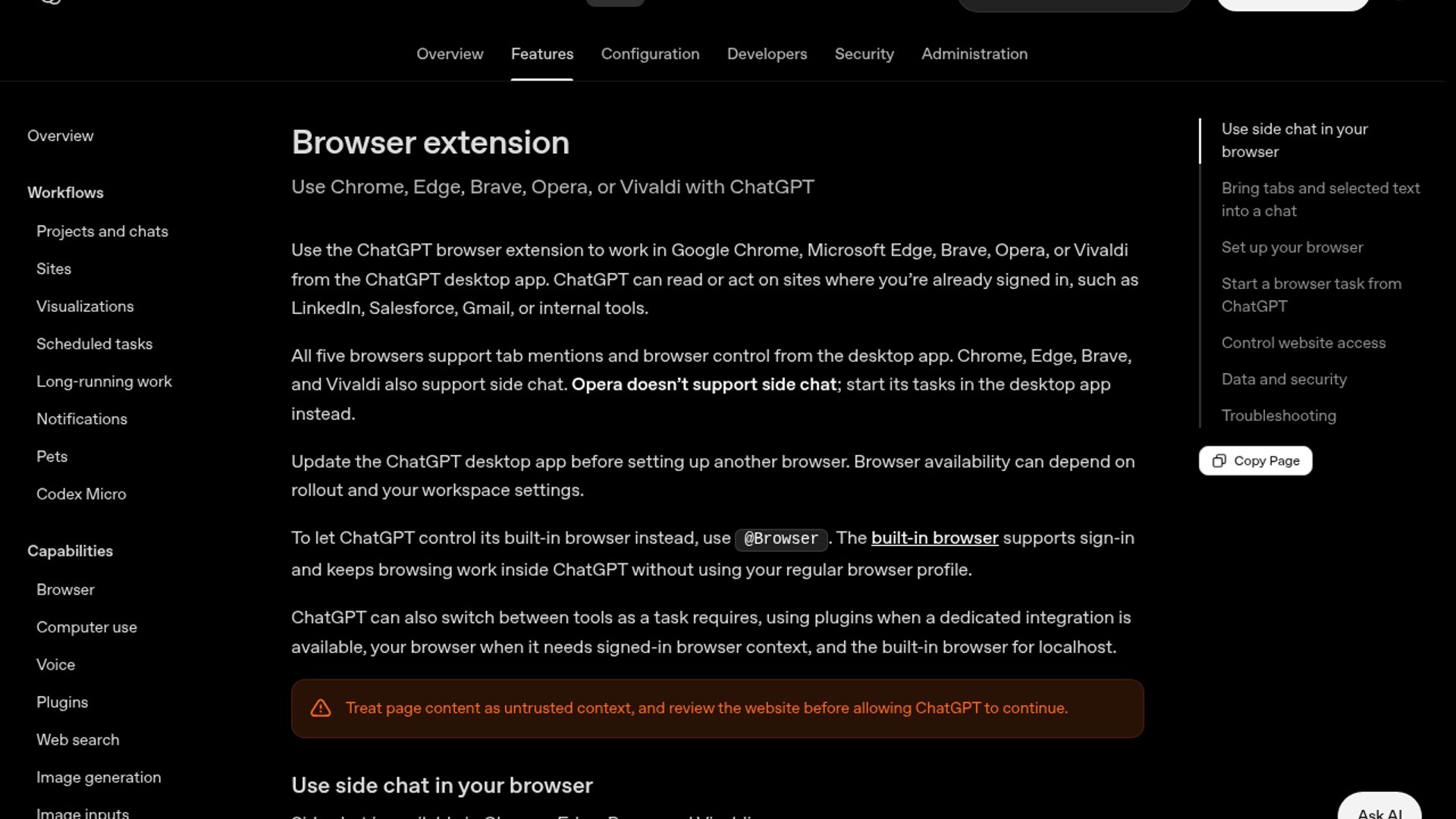Viewport: 1456px width, 819px height.
Task: Open Browser under Capabilities
Action: pos(65,590)
